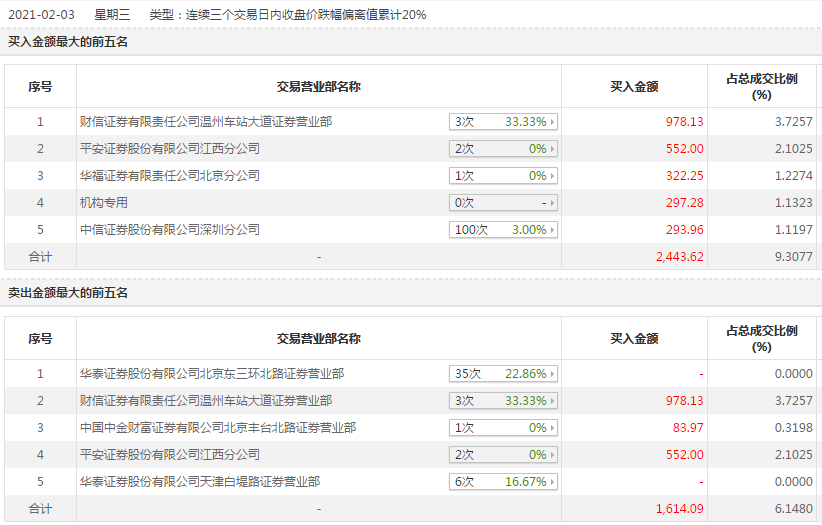Open 华泰证券北京东三环北路证券营业部
This screenshot has width=822, height=525.
coord(212,374)
